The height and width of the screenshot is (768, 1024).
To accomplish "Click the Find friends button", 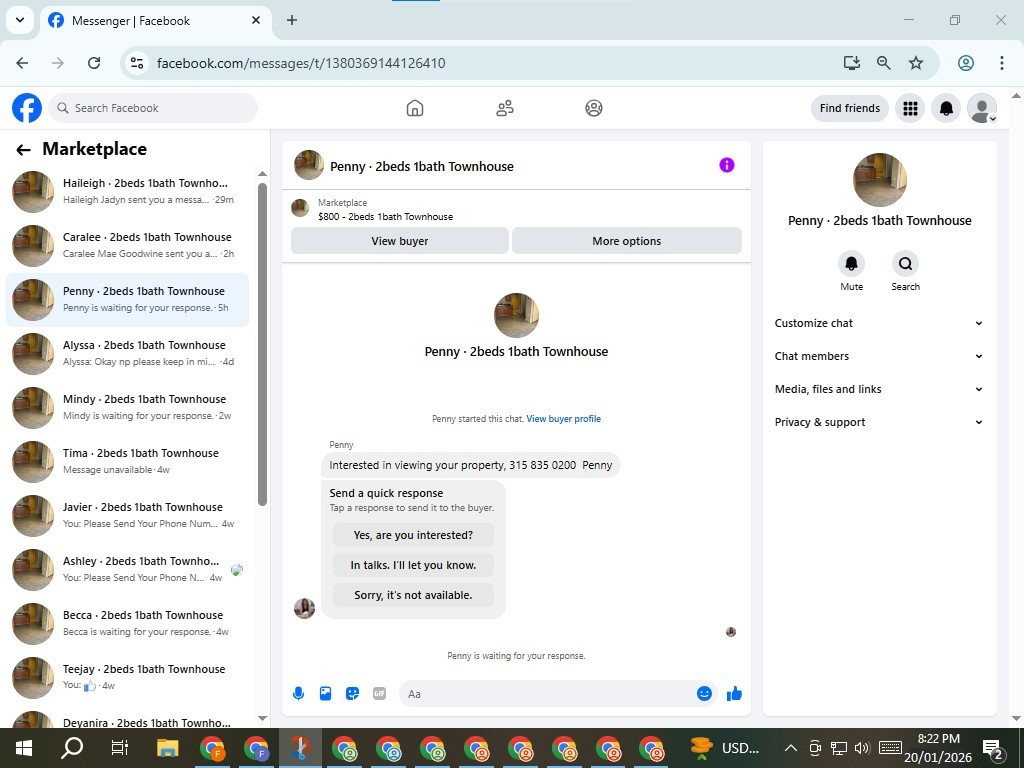I will 850,108.
